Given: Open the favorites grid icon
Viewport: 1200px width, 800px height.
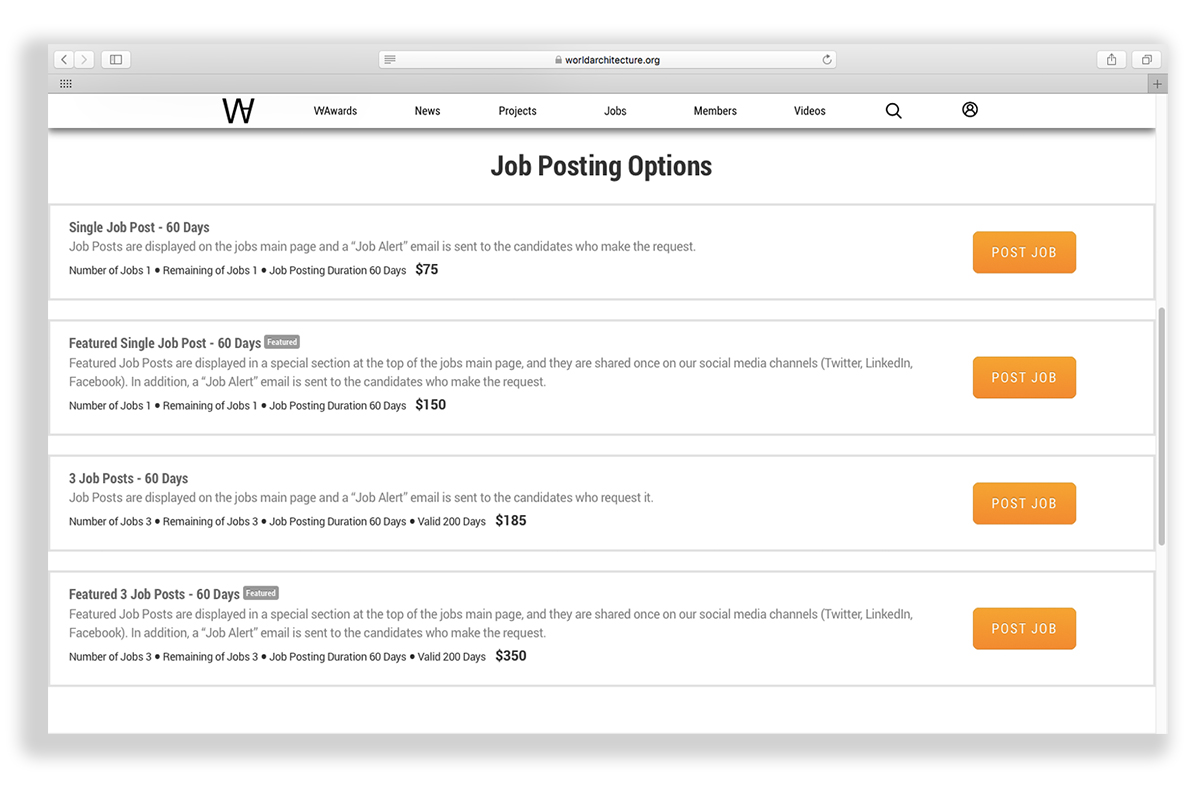Looking at the screenshot, I should pos(65,84).
